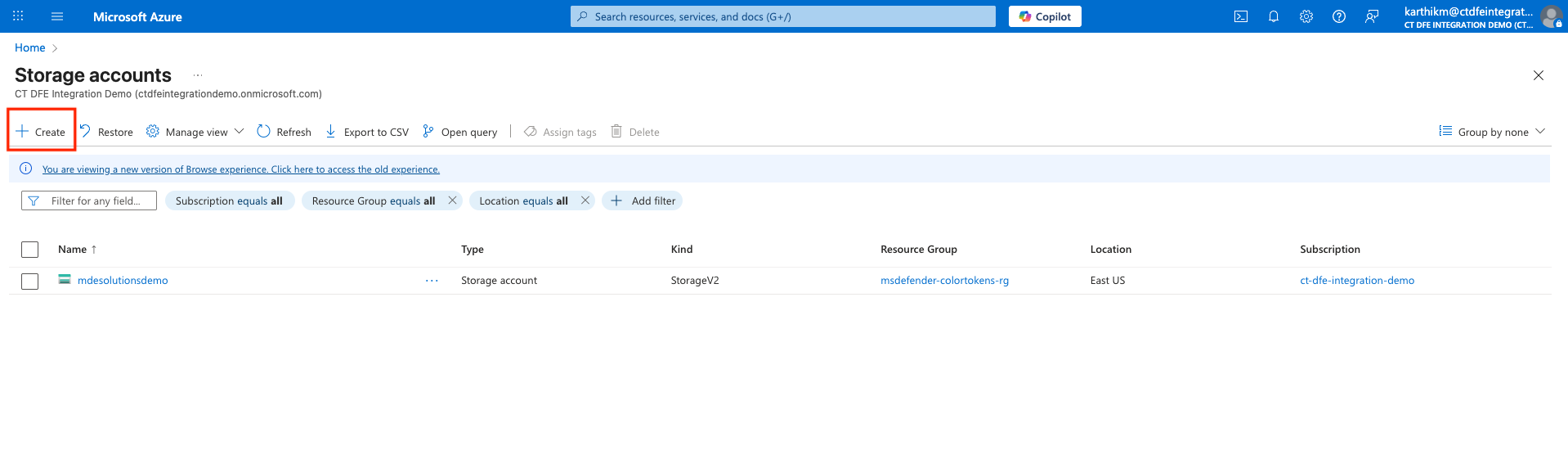Open the notifications bell
1568x455 pixels.
(1273, 16)
